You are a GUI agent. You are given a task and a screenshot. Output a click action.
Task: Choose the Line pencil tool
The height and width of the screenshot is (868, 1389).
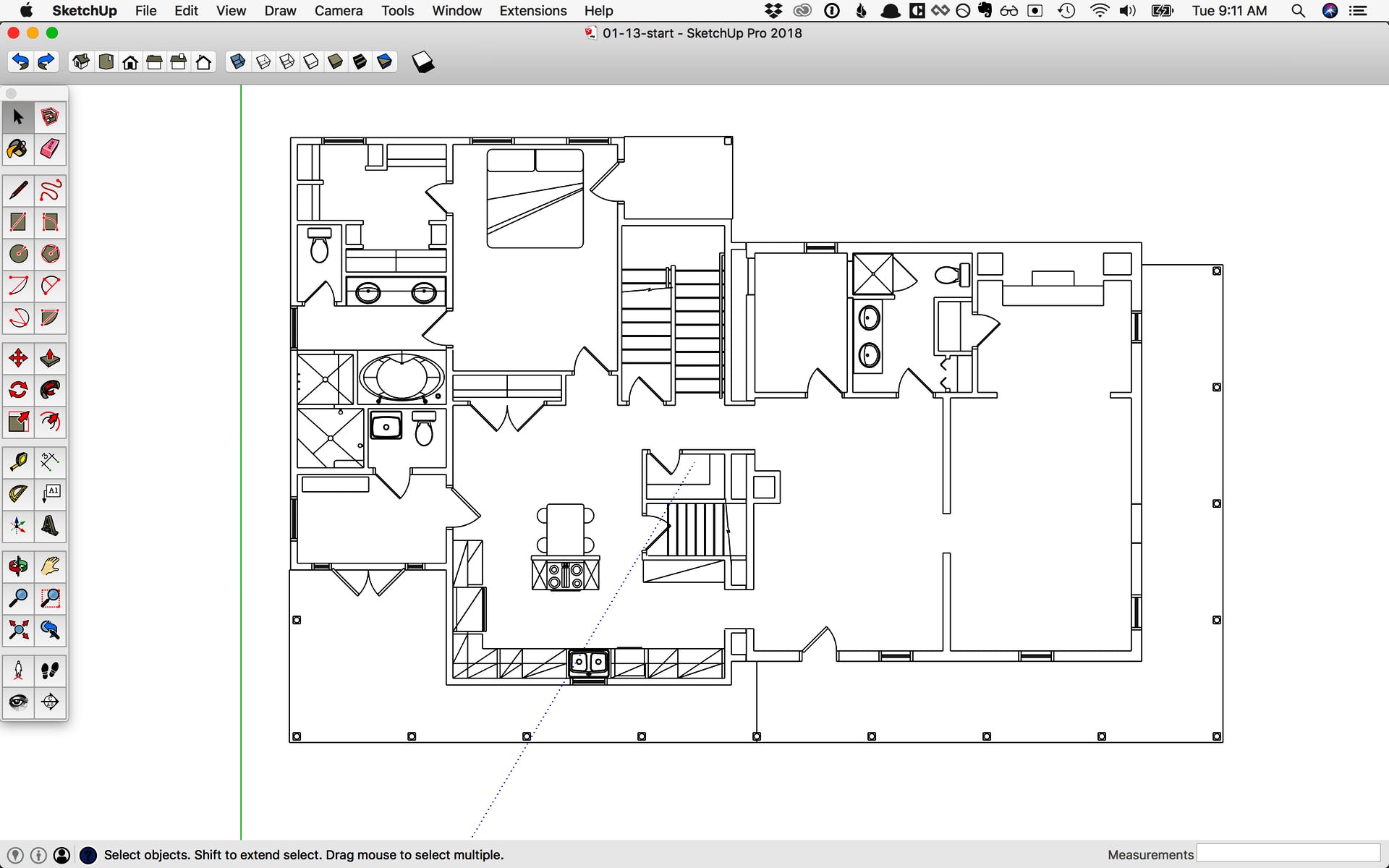(x=18, y=190)
